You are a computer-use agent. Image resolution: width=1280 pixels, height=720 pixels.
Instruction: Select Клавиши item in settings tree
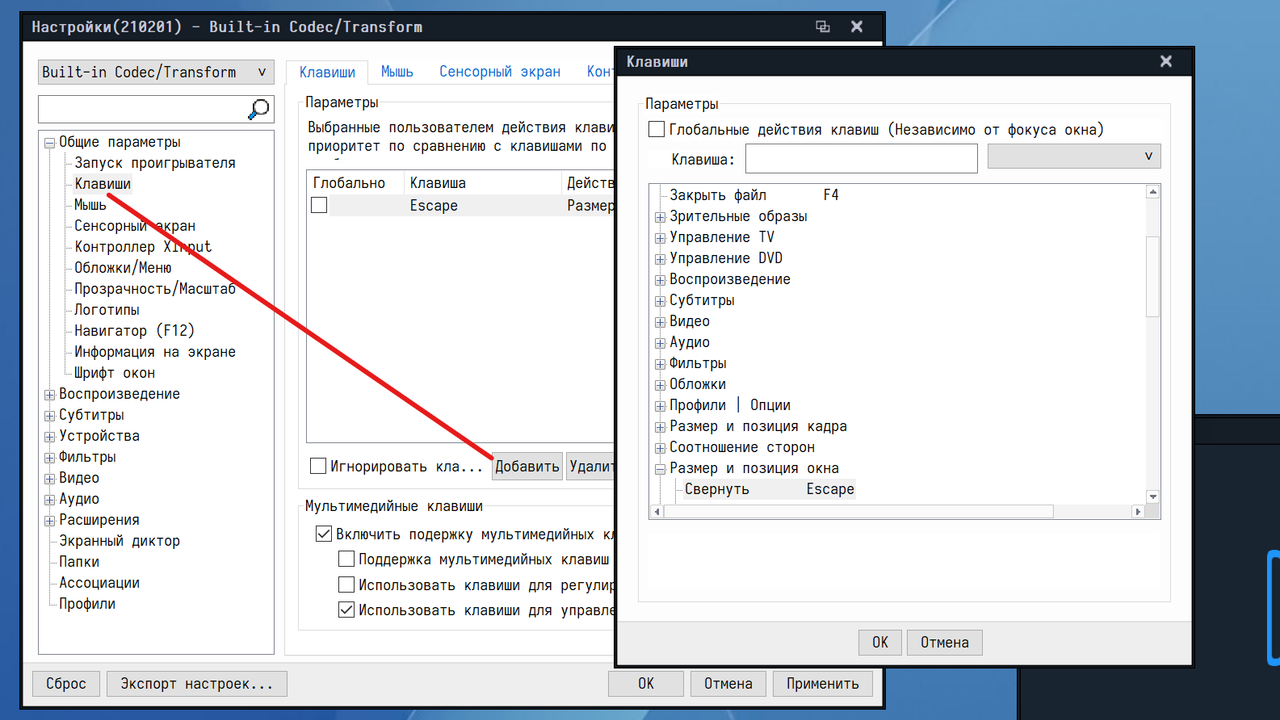coord(102,184)
